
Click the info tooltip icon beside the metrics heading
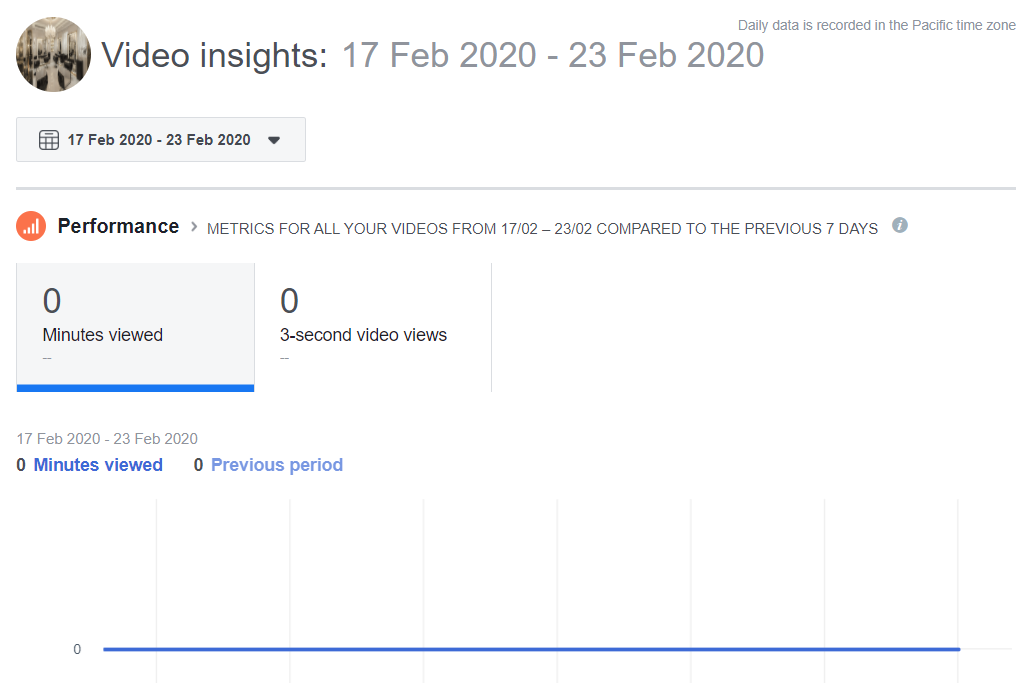point(899,226)
